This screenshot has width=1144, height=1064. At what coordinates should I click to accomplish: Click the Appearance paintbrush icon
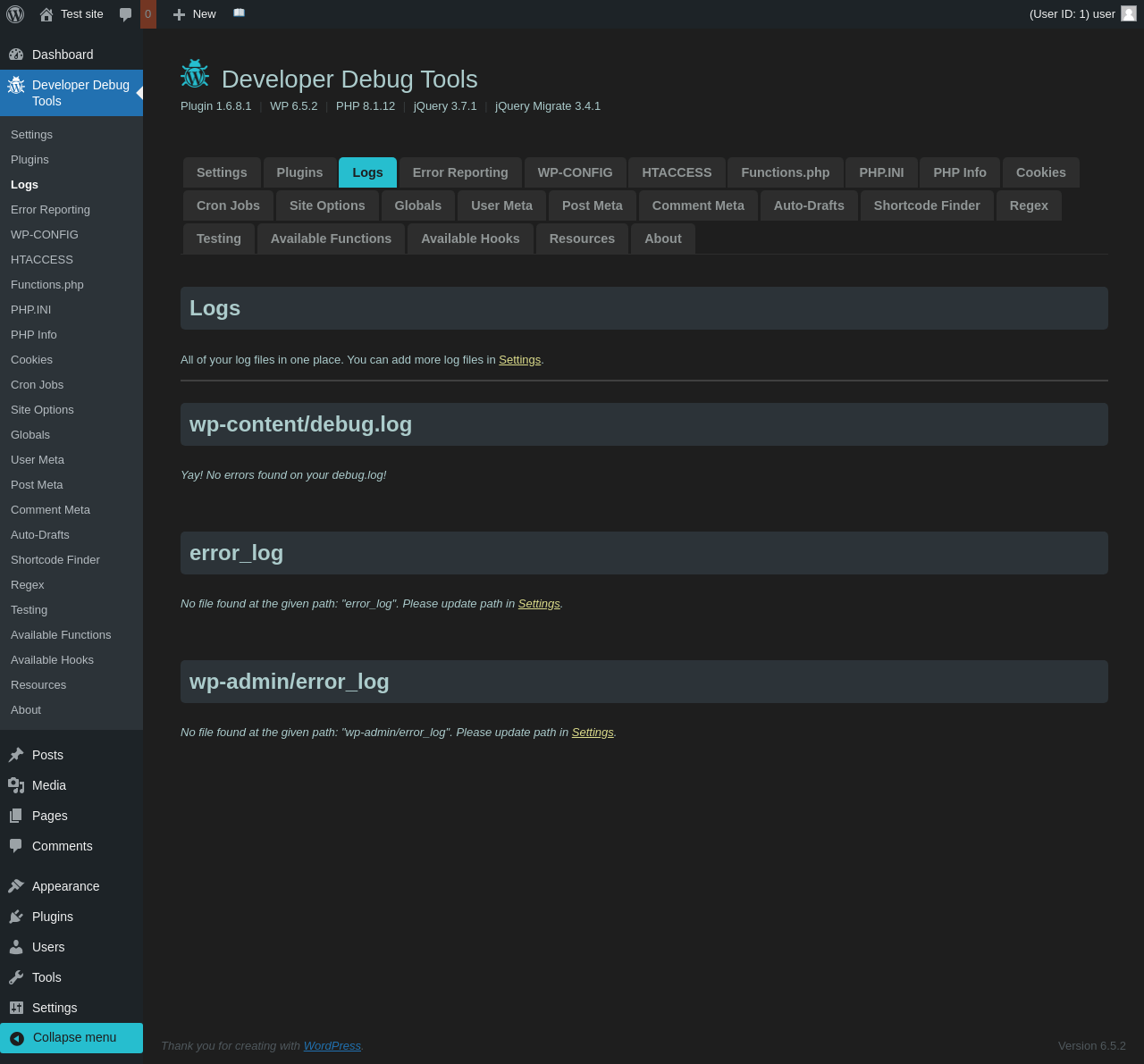[x=16, y=886]
